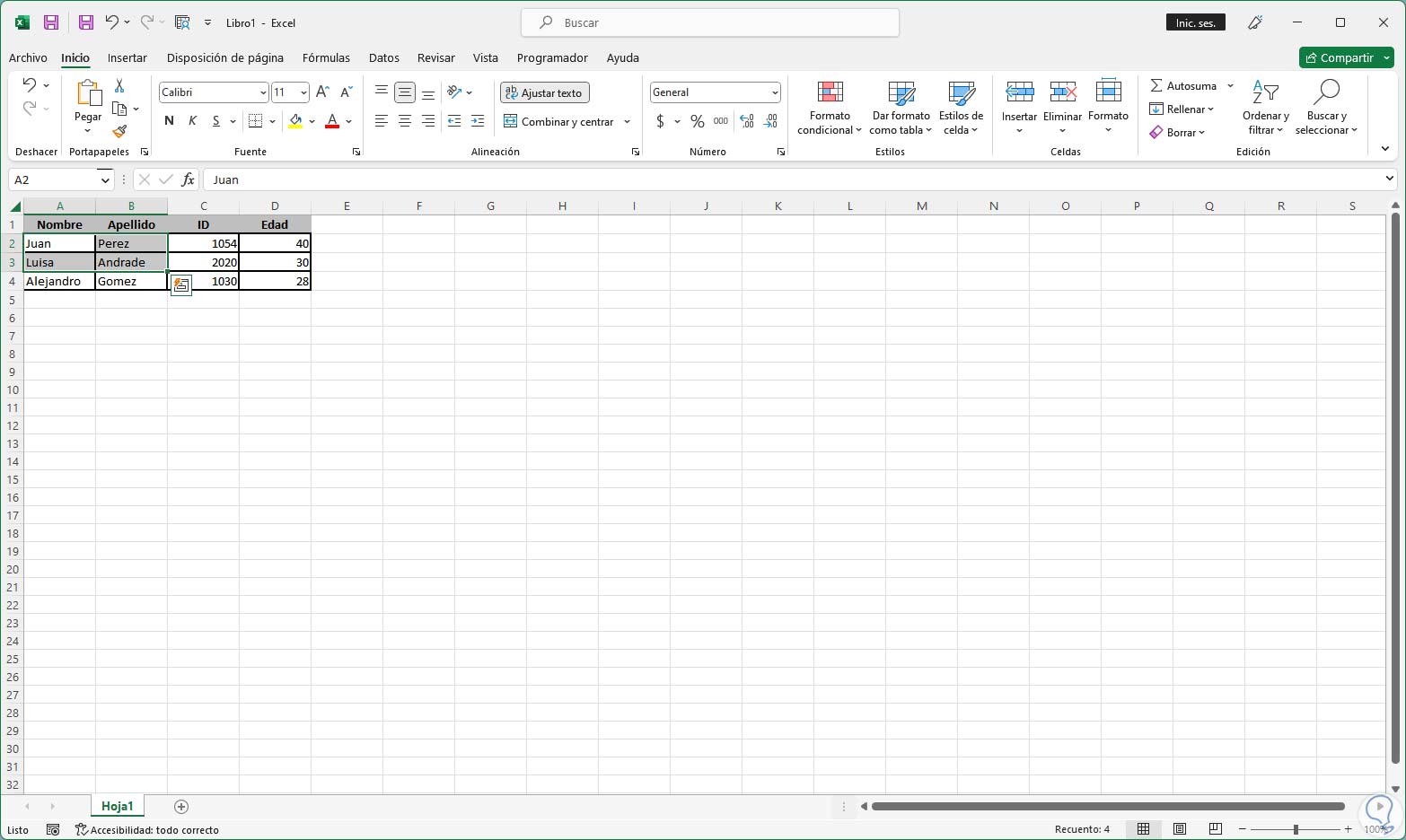Switch to the Fórmulas tab
The height and width of the screenshot is (840, 1406).
[x=326, y=57]
